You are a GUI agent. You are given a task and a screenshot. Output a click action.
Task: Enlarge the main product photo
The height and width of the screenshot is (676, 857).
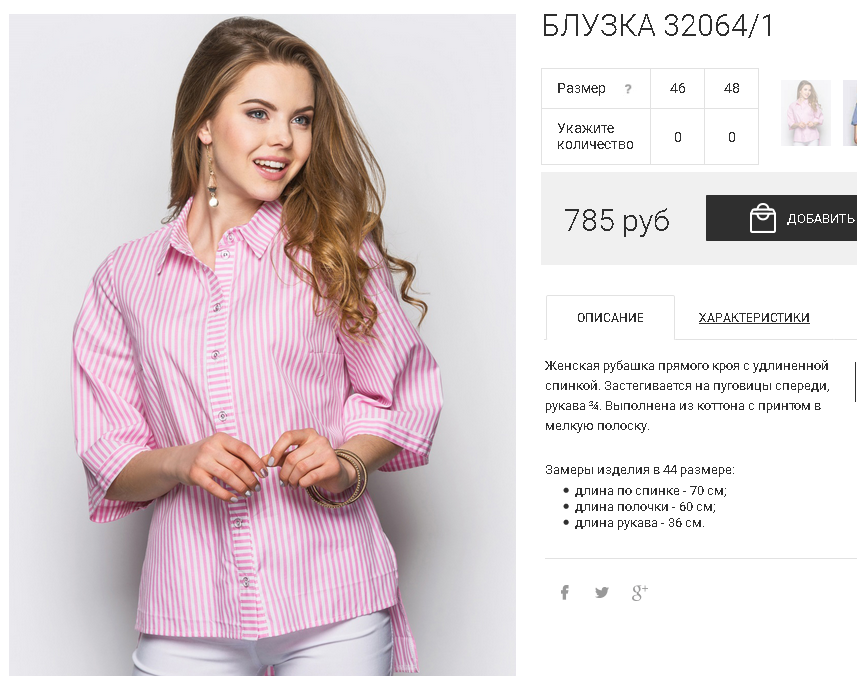coord(262,344)
